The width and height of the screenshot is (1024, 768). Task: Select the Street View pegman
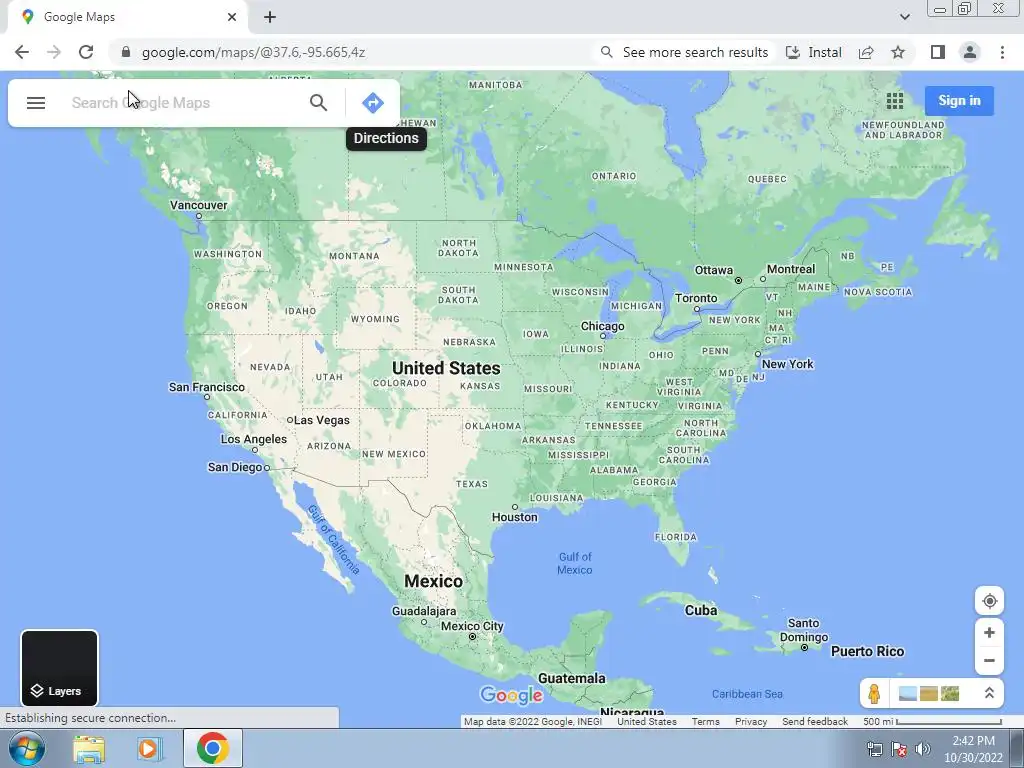(x=874, y=693)
